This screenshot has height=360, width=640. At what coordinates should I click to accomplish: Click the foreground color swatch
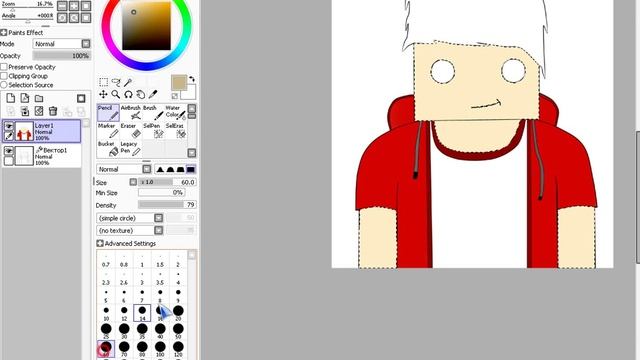pyautogui.click(x=179, y=82)
